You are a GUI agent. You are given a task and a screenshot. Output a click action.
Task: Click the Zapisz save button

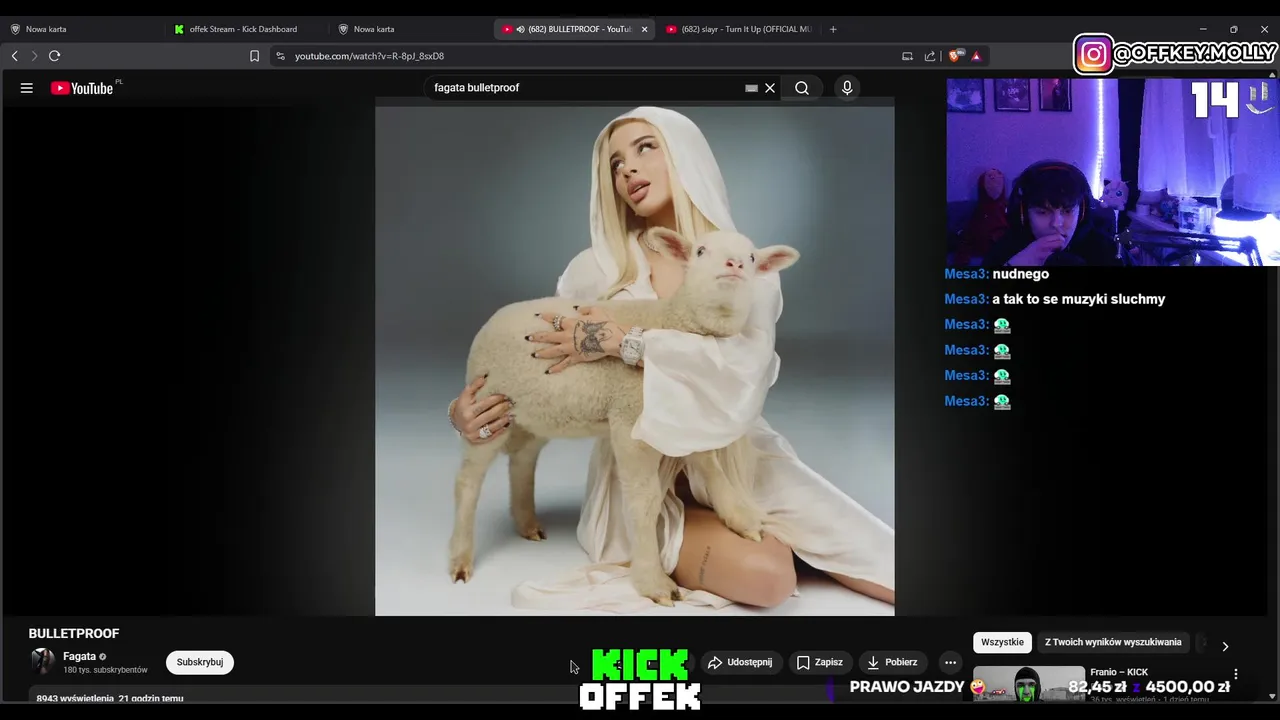(820, 662)
